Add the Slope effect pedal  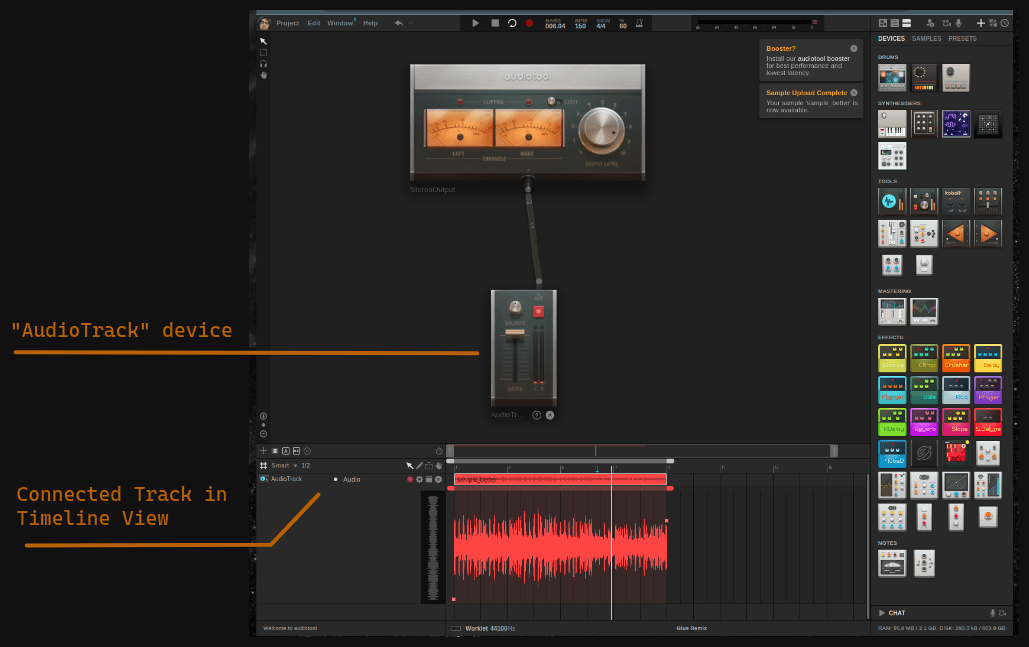click(956, 422)
